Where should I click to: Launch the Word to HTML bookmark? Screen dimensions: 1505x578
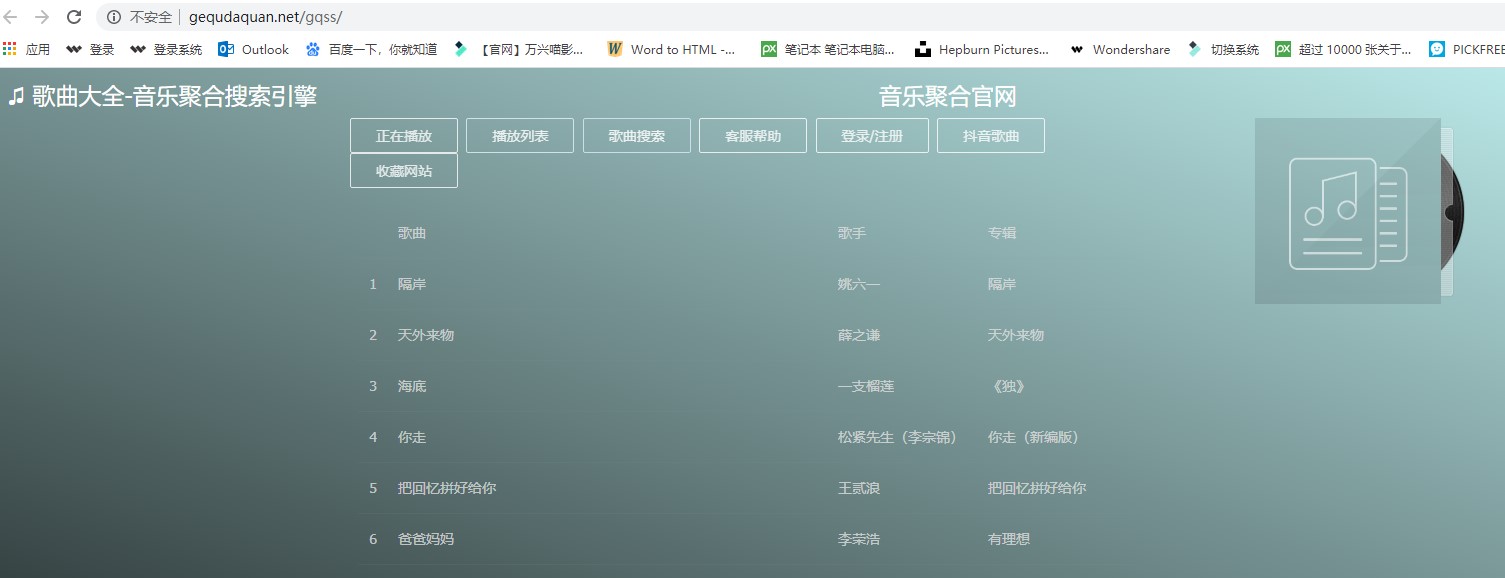[x=671, y=48]
